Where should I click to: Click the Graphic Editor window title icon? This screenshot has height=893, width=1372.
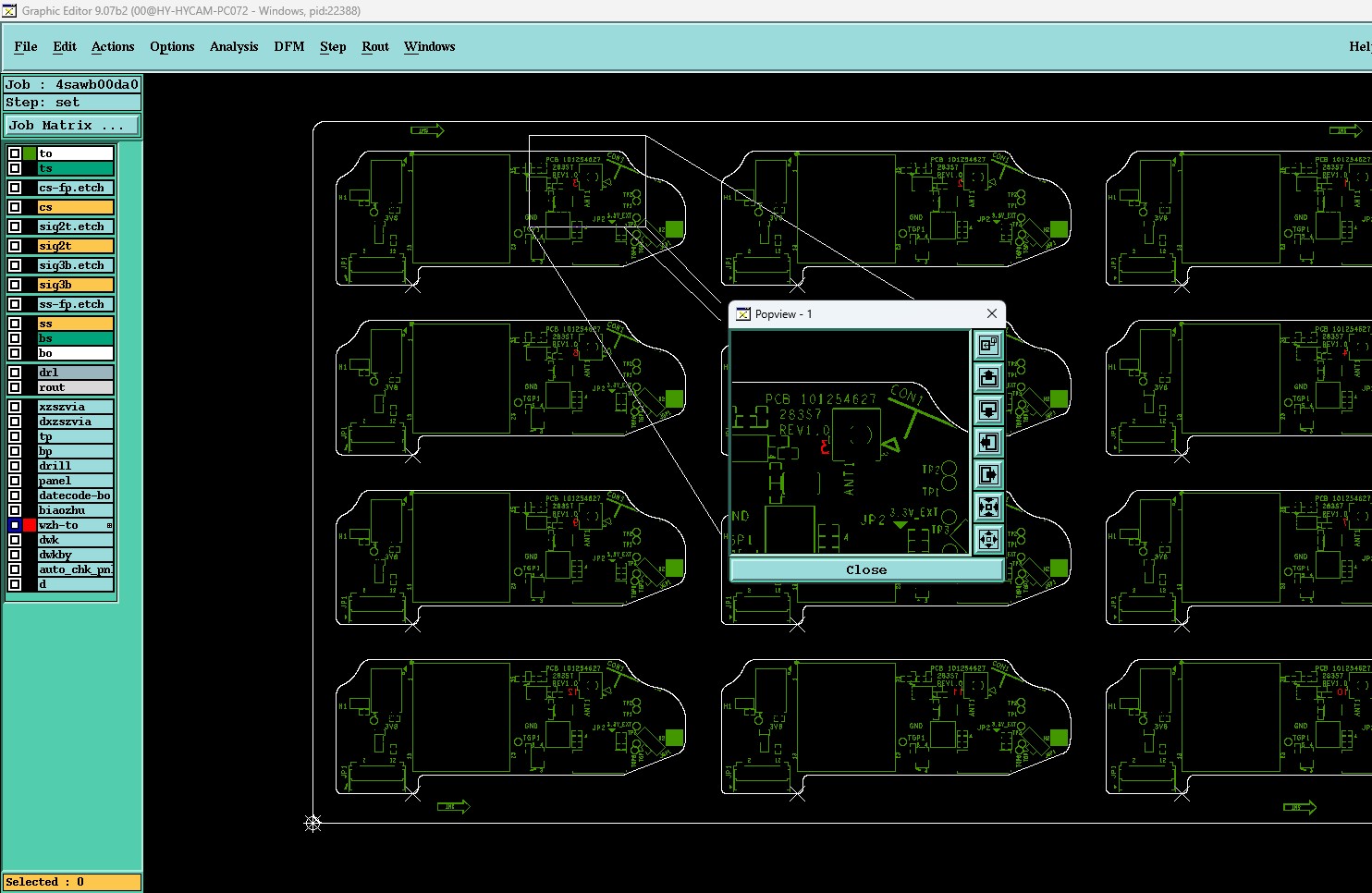tap(9, 11)
